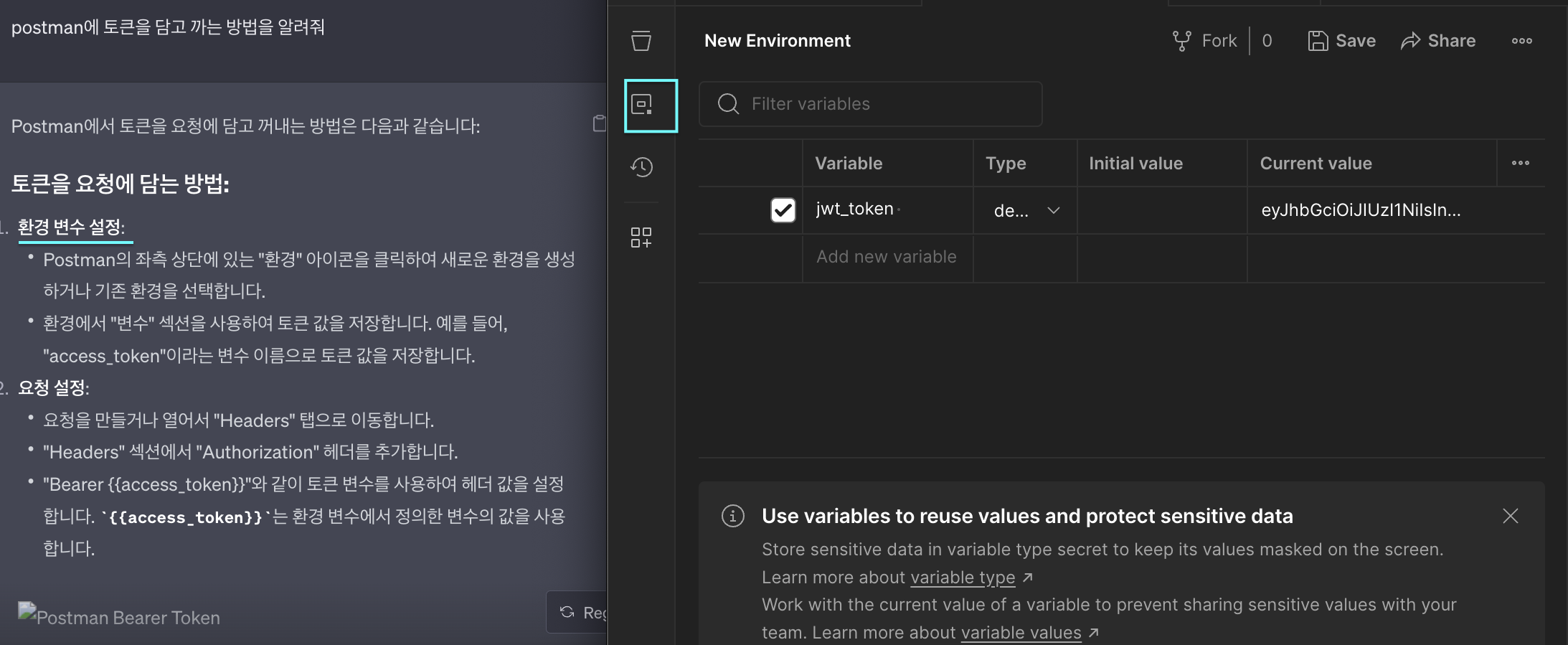
Task: Open the Environments sidebar icon
Action: tap(641, 105)
